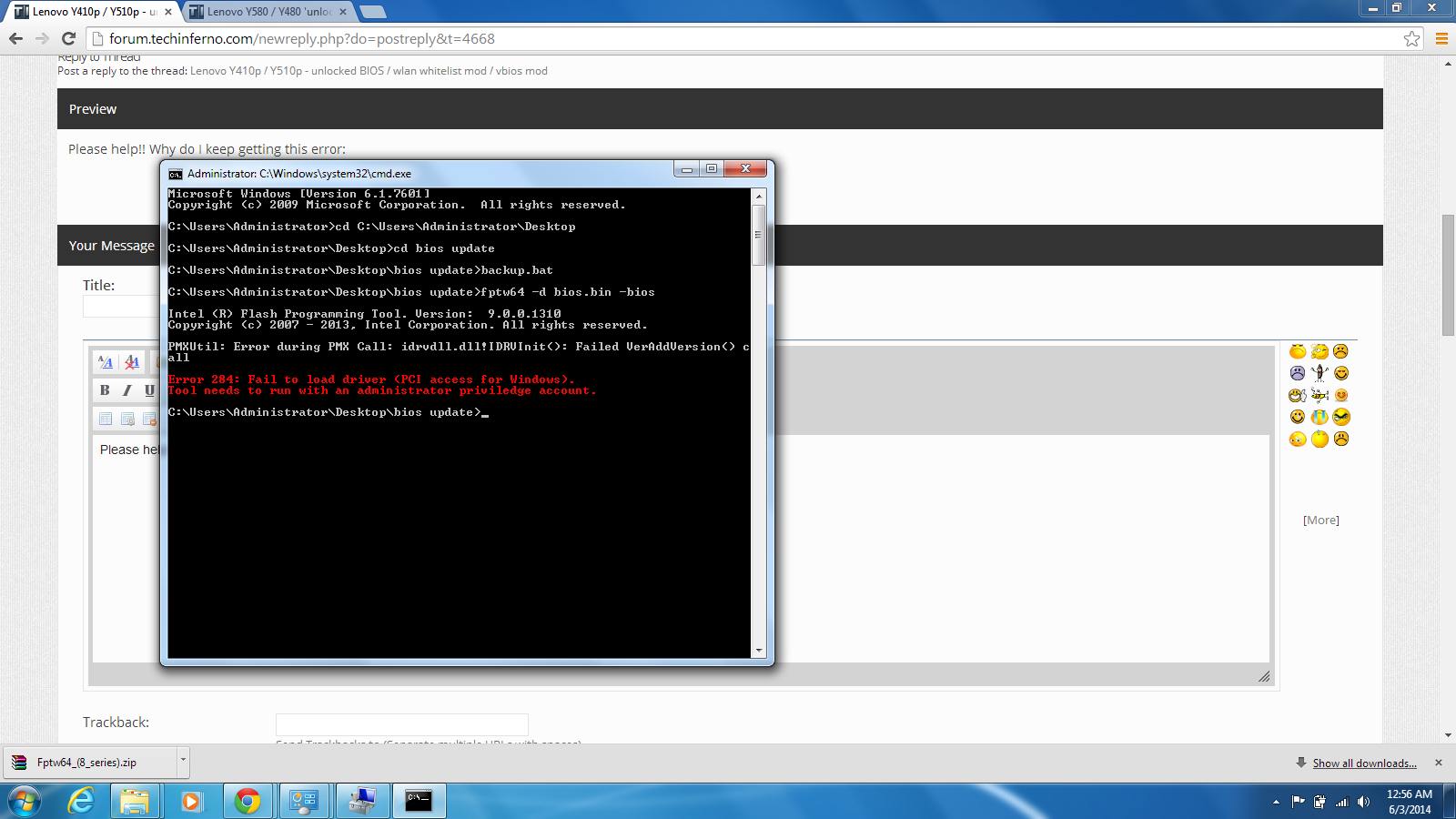Viewport: 1456px width, 819px height.
Task: Click the Action Center flag icon
Action: [x=1298, y=802]
